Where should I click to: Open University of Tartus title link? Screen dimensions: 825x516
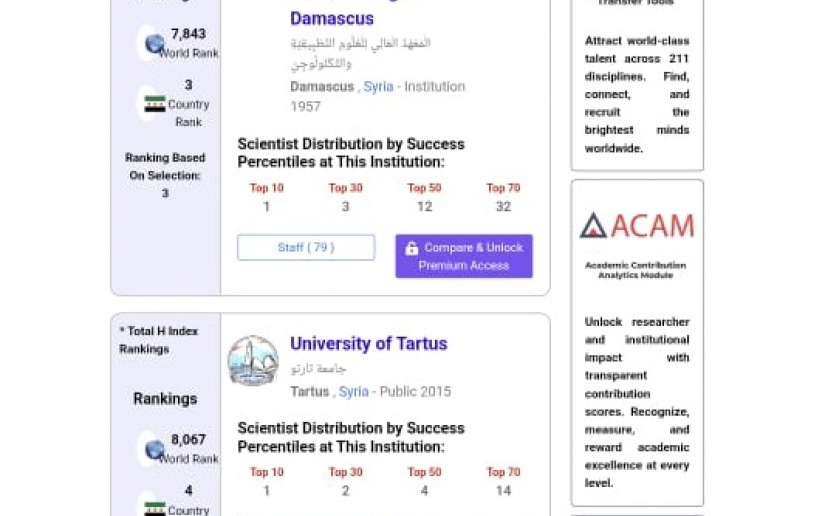coord(368,343)
